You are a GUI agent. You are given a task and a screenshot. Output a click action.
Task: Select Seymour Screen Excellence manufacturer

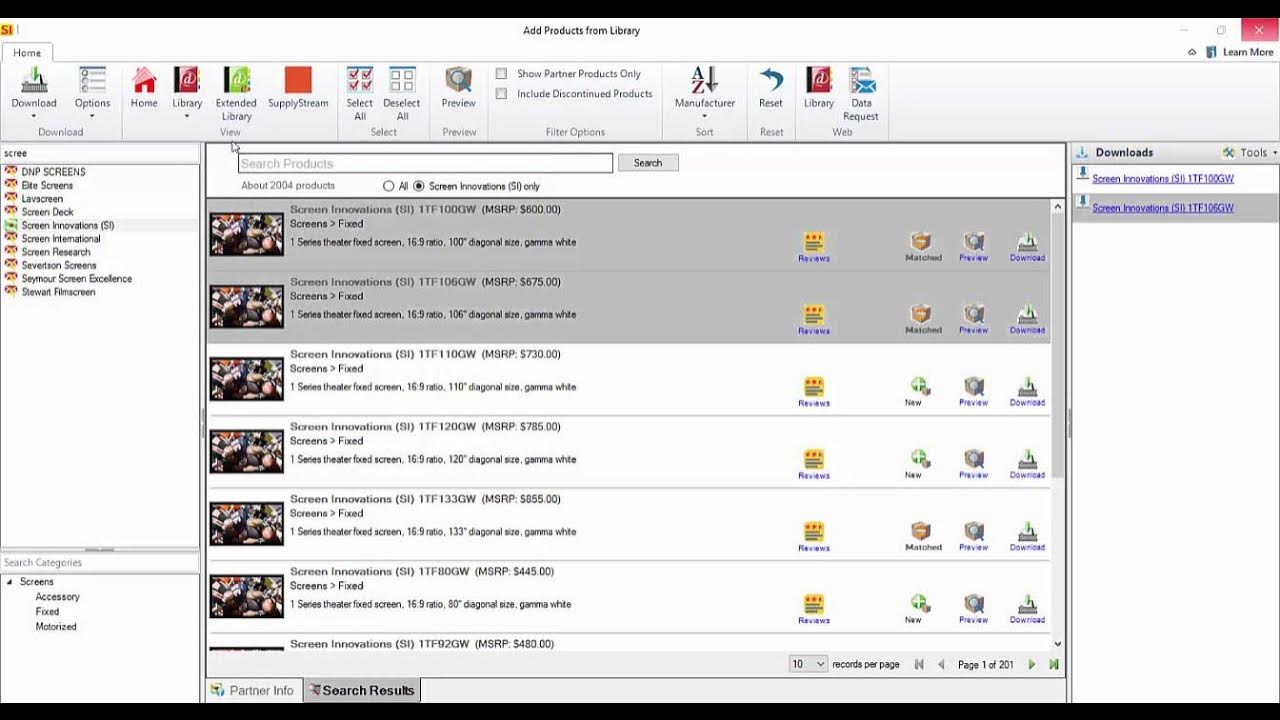[76, 279]
